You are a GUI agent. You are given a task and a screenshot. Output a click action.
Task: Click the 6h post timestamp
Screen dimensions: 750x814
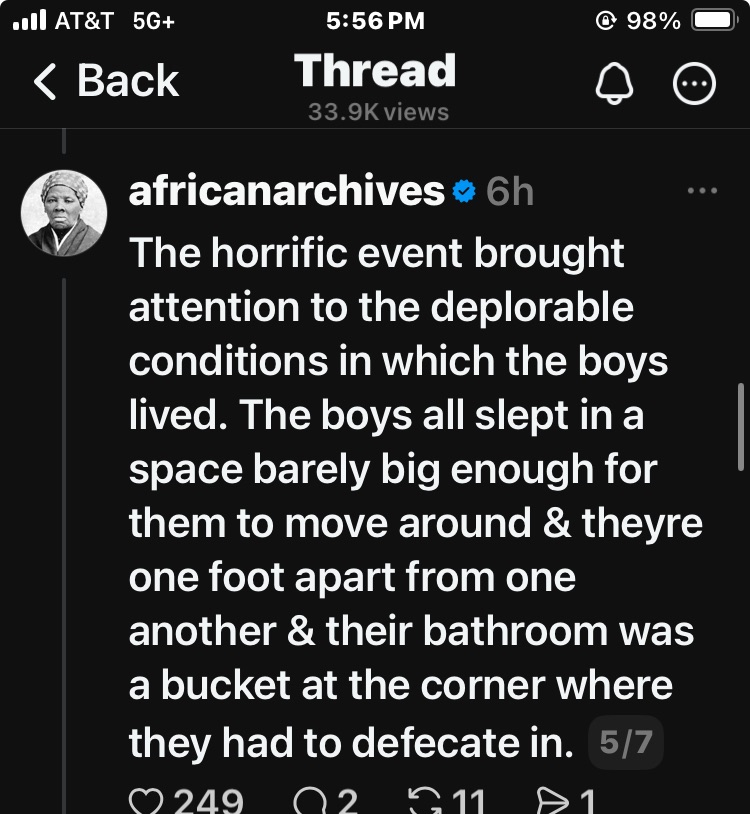[509, 191]
